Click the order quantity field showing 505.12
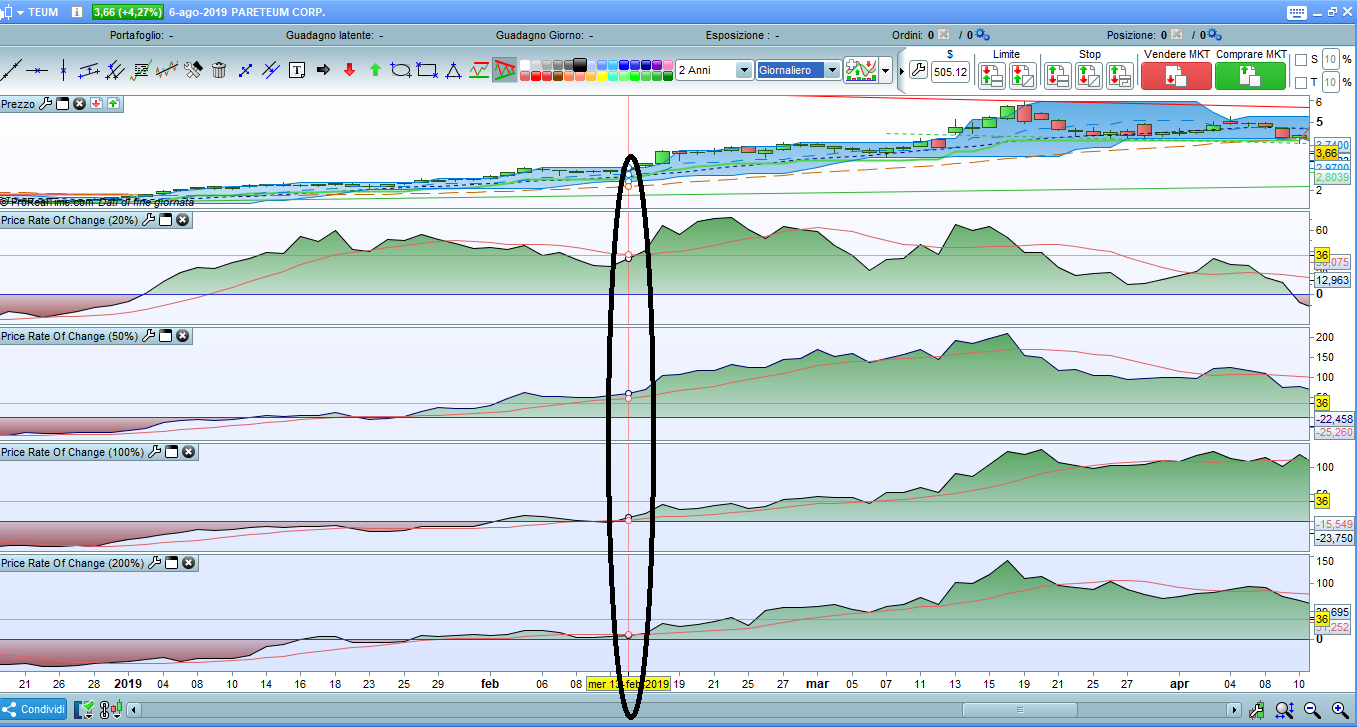 click(x=950, y=72)
